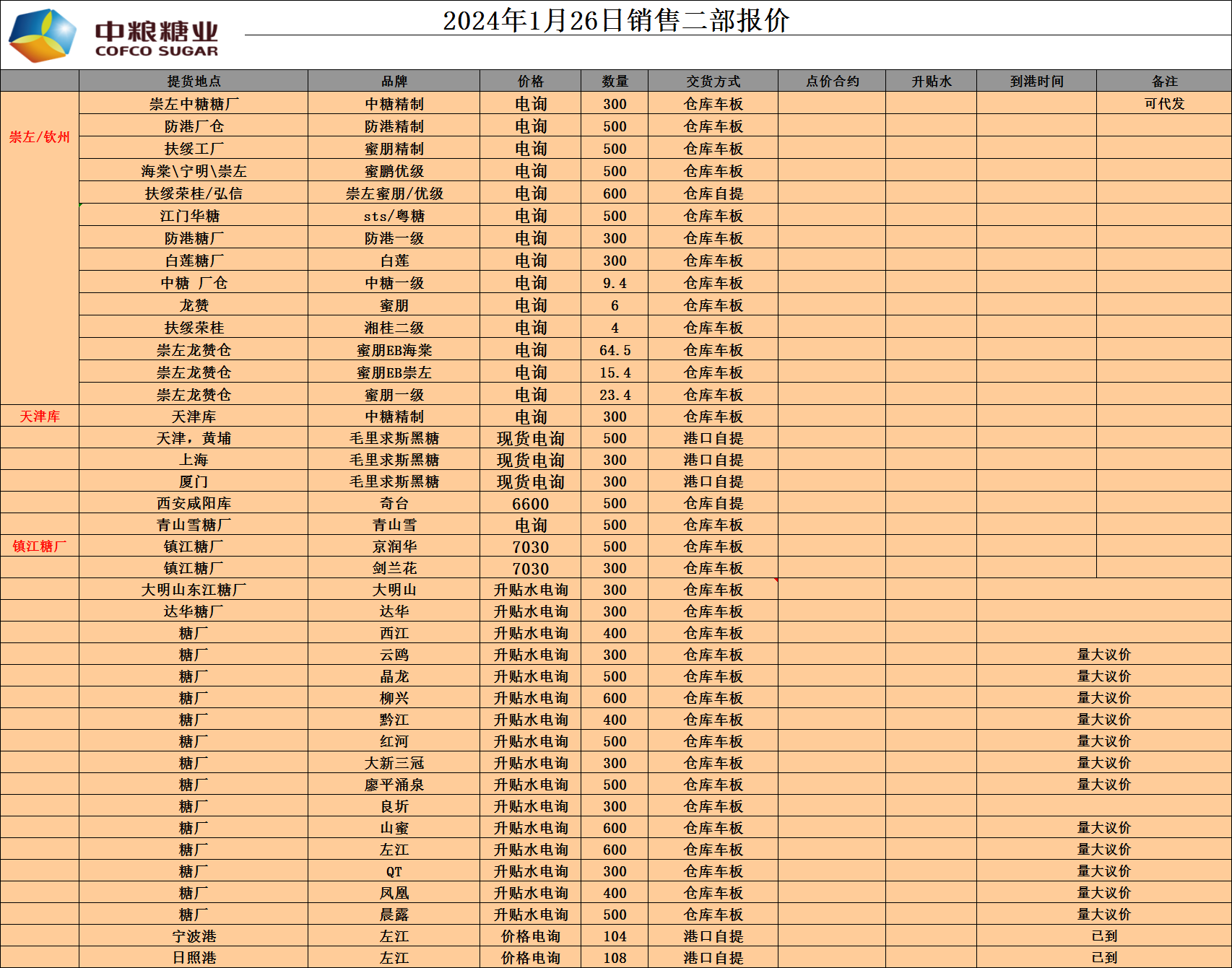Select the 宁波港 pickup location cell

click(x=194, y=936)
